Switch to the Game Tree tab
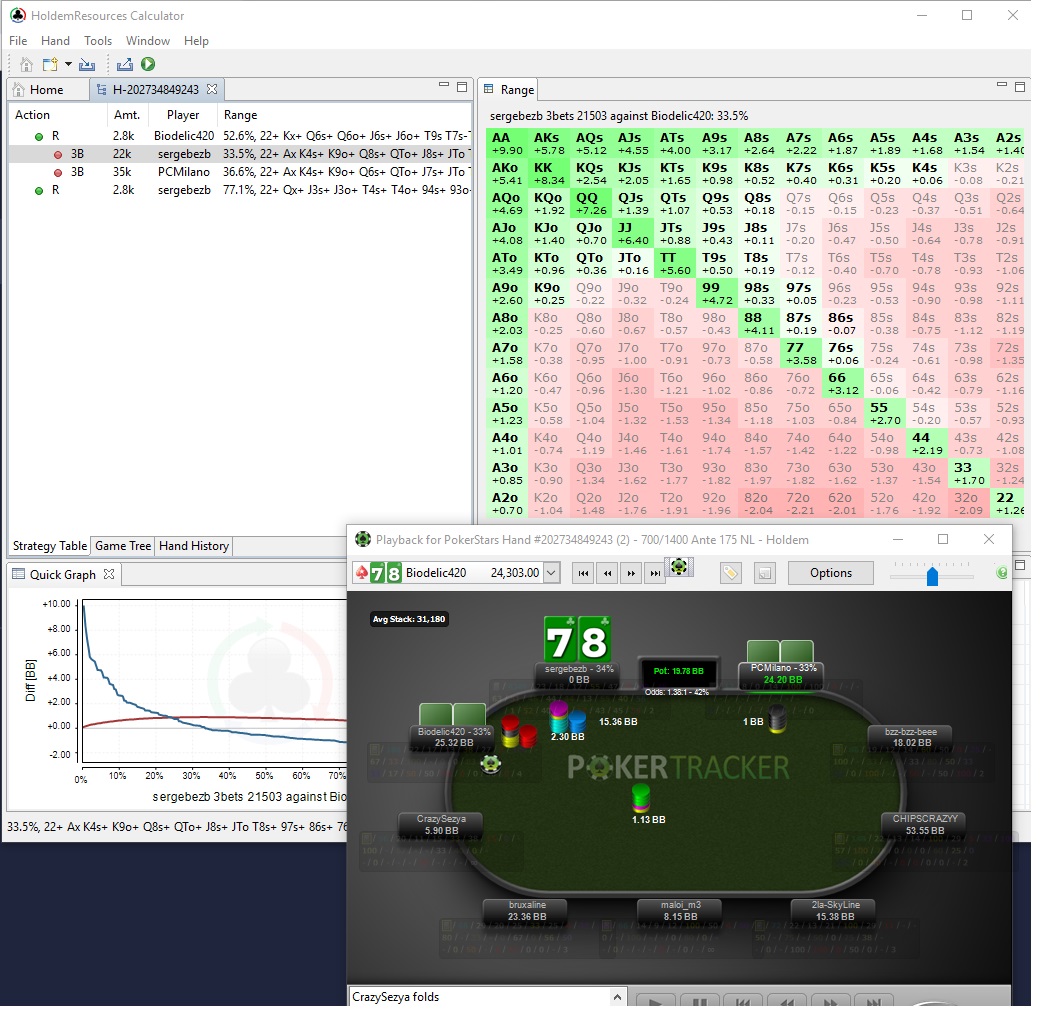This screenshot has width=1043, height=1014. point(123,546)
